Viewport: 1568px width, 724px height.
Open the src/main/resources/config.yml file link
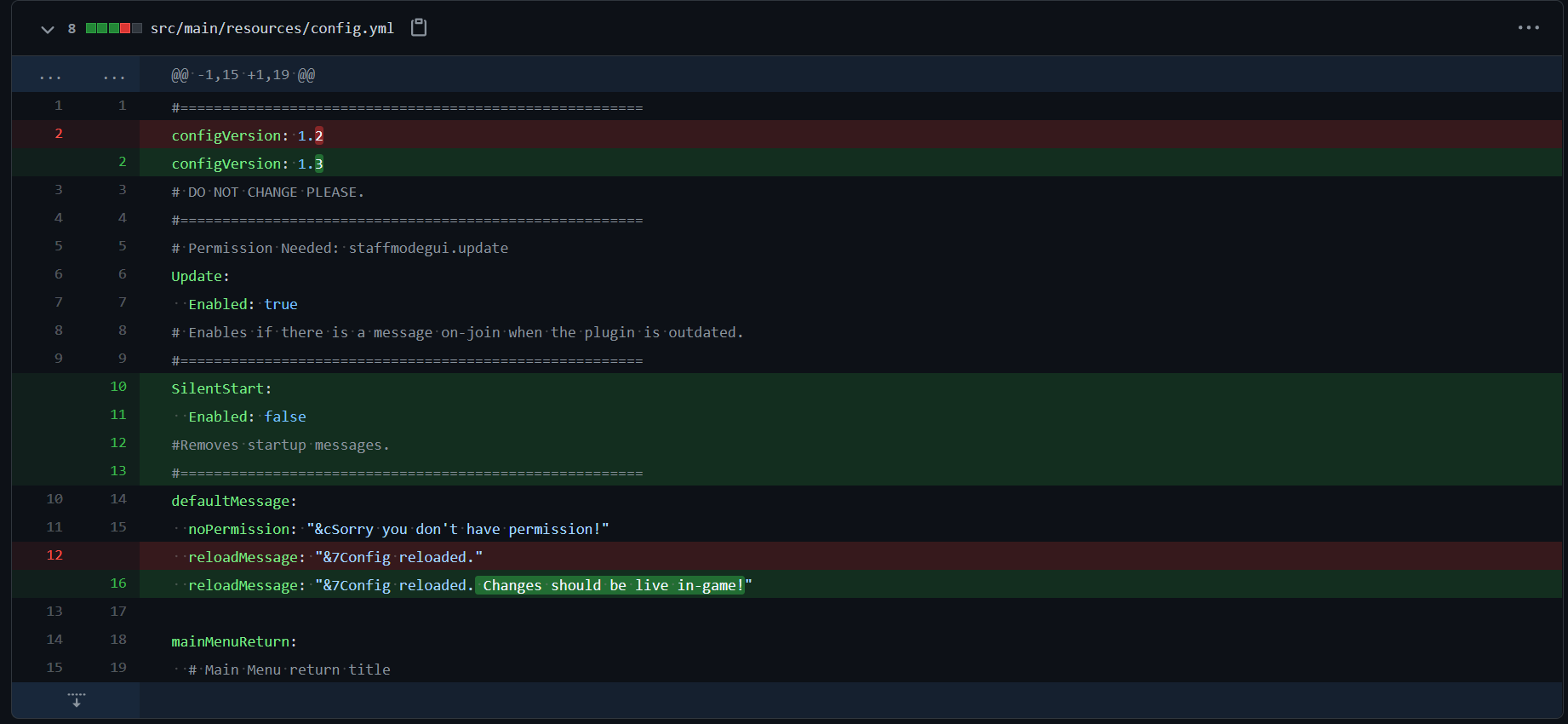(x=272, y=28)
